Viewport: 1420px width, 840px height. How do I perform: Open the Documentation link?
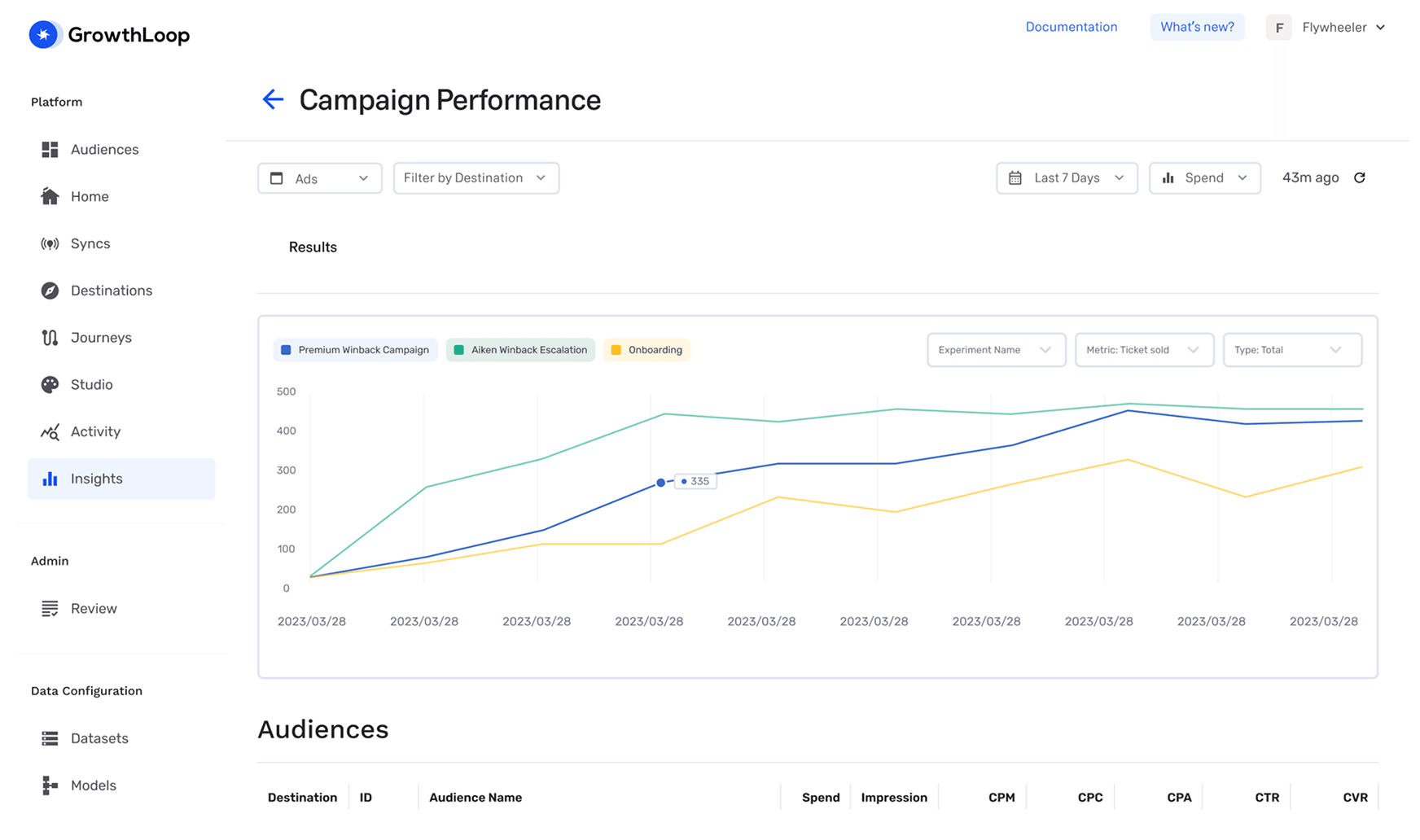1071,27
